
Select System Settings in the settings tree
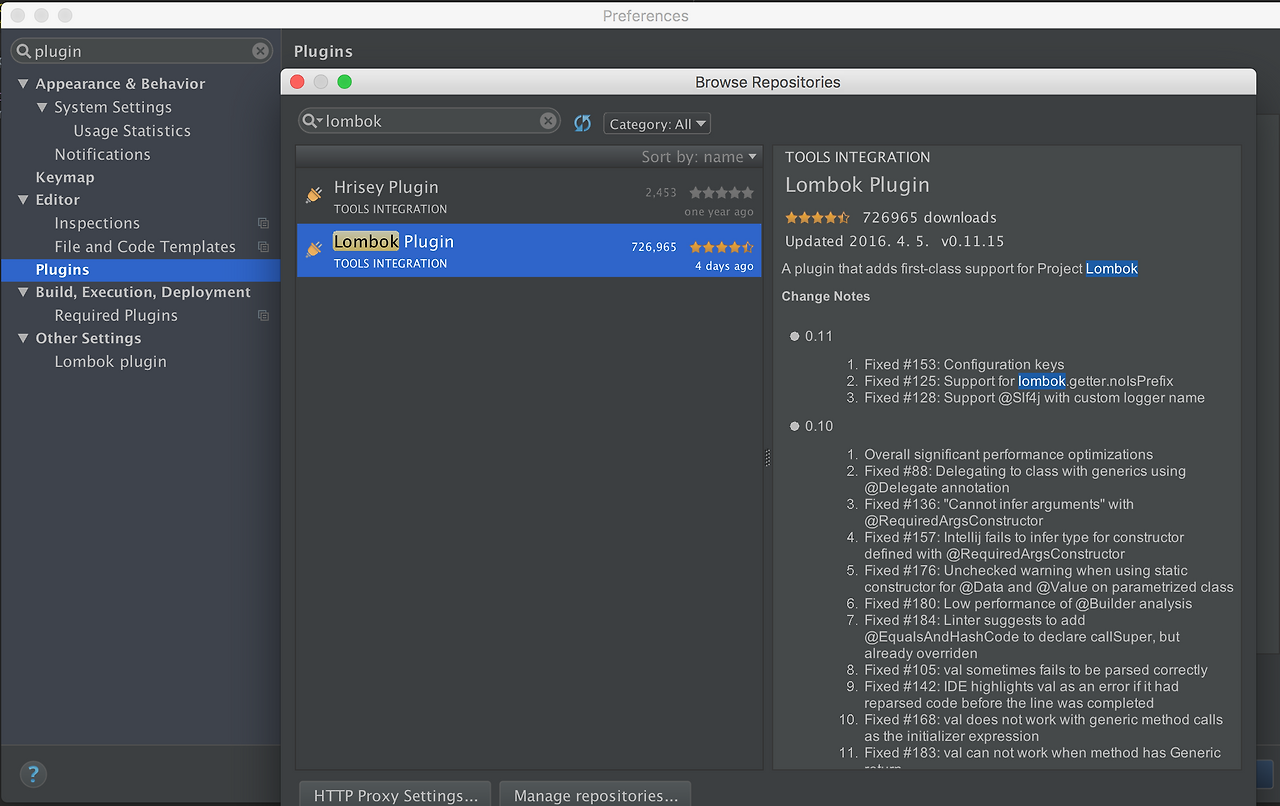113,107
